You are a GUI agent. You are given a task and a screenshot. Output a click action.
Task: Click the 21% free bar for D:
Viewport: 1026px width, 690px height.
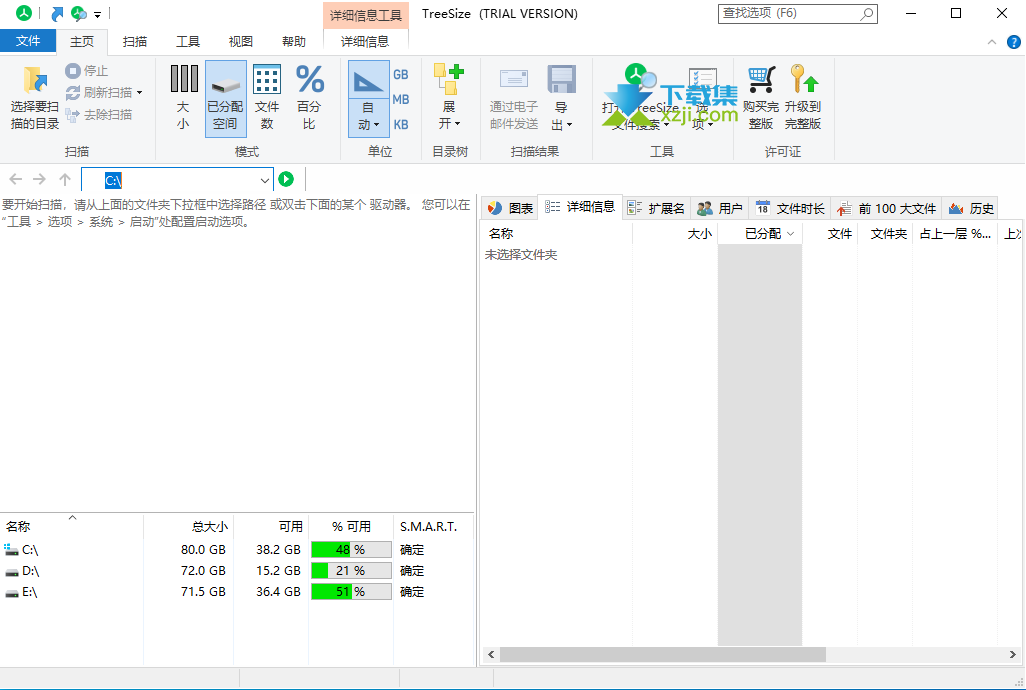(x=351, y=571)
